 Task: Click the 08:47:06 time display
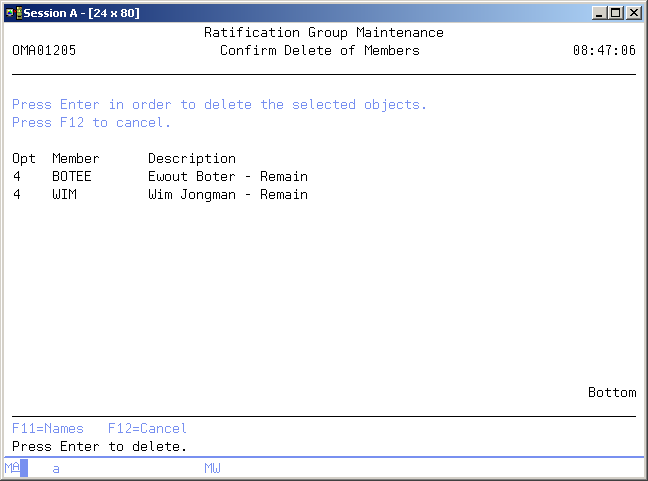604,50
